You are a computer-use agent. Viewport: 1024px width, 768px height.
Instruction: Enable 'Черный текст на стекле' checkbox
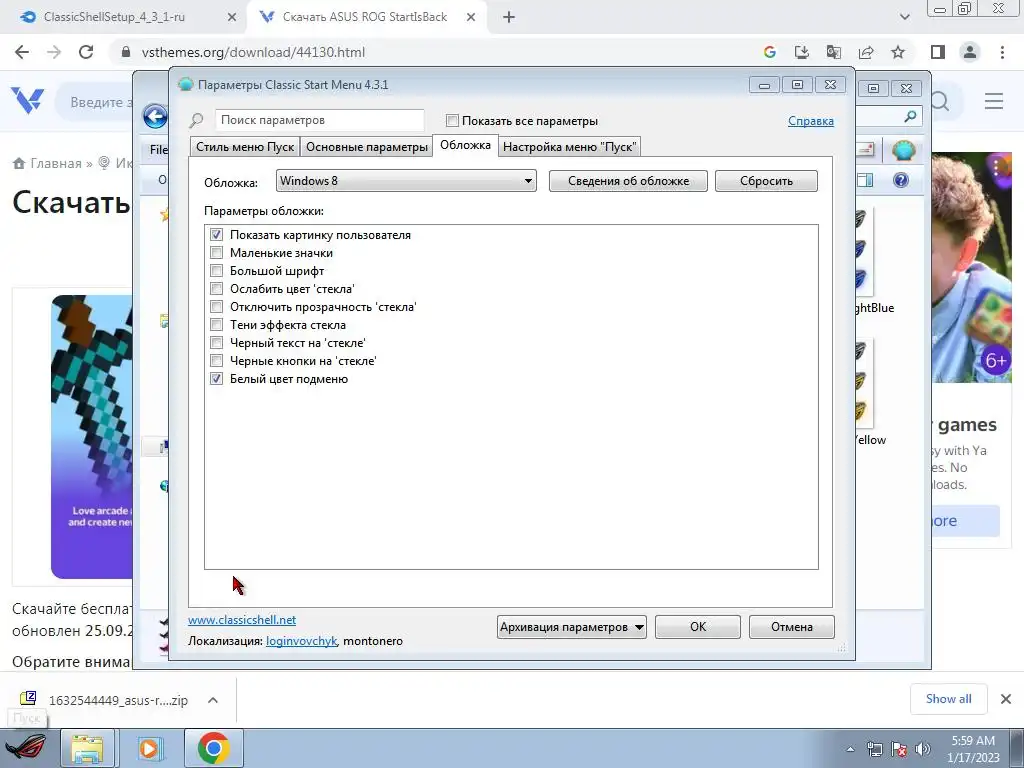point(216,342)
